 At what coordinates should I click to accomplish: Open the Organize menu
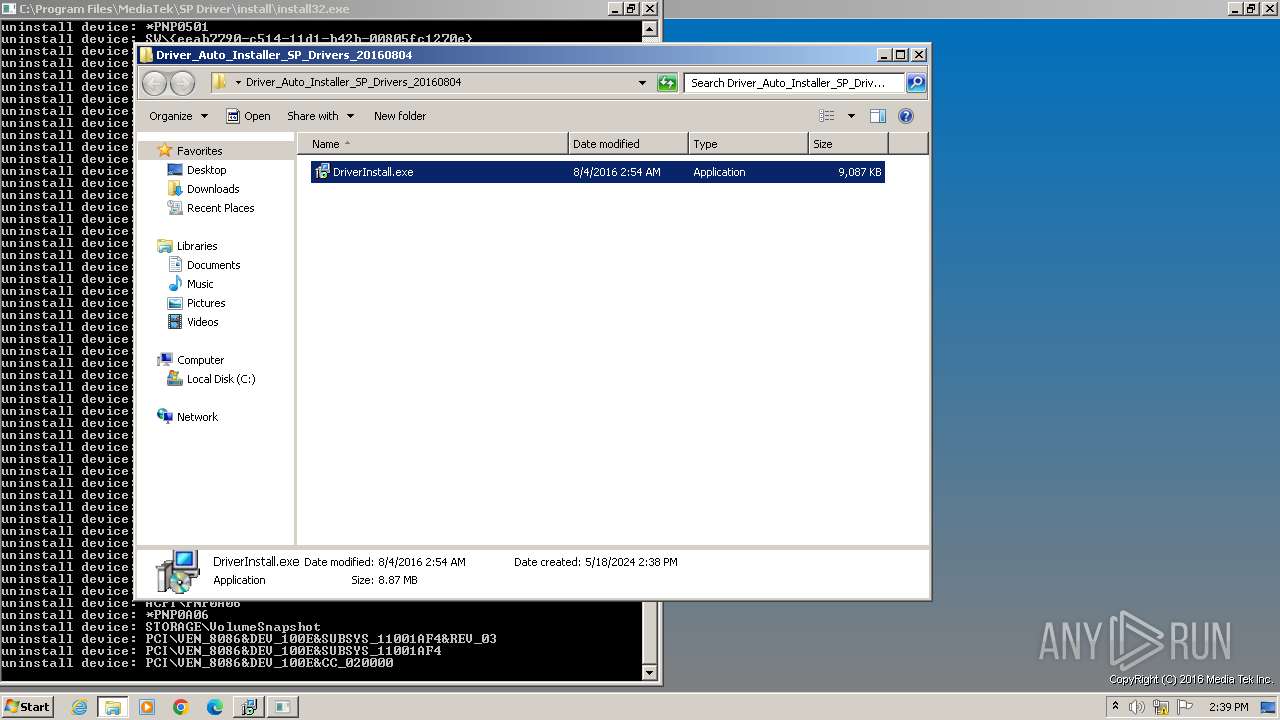pyautogui.click(x=178, y=116)
